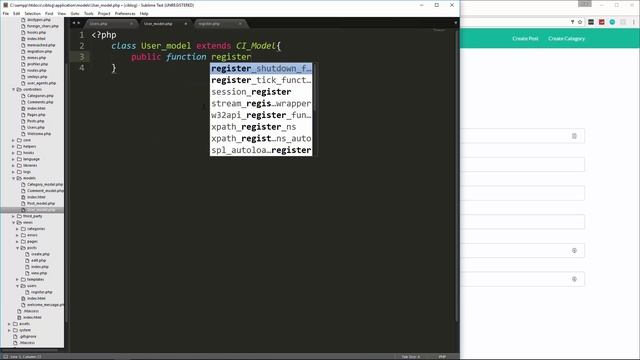The height and width of the screenshot is (360, 640).
Task: Click the first input field in browser form
Action: click(x=523, y=136)
